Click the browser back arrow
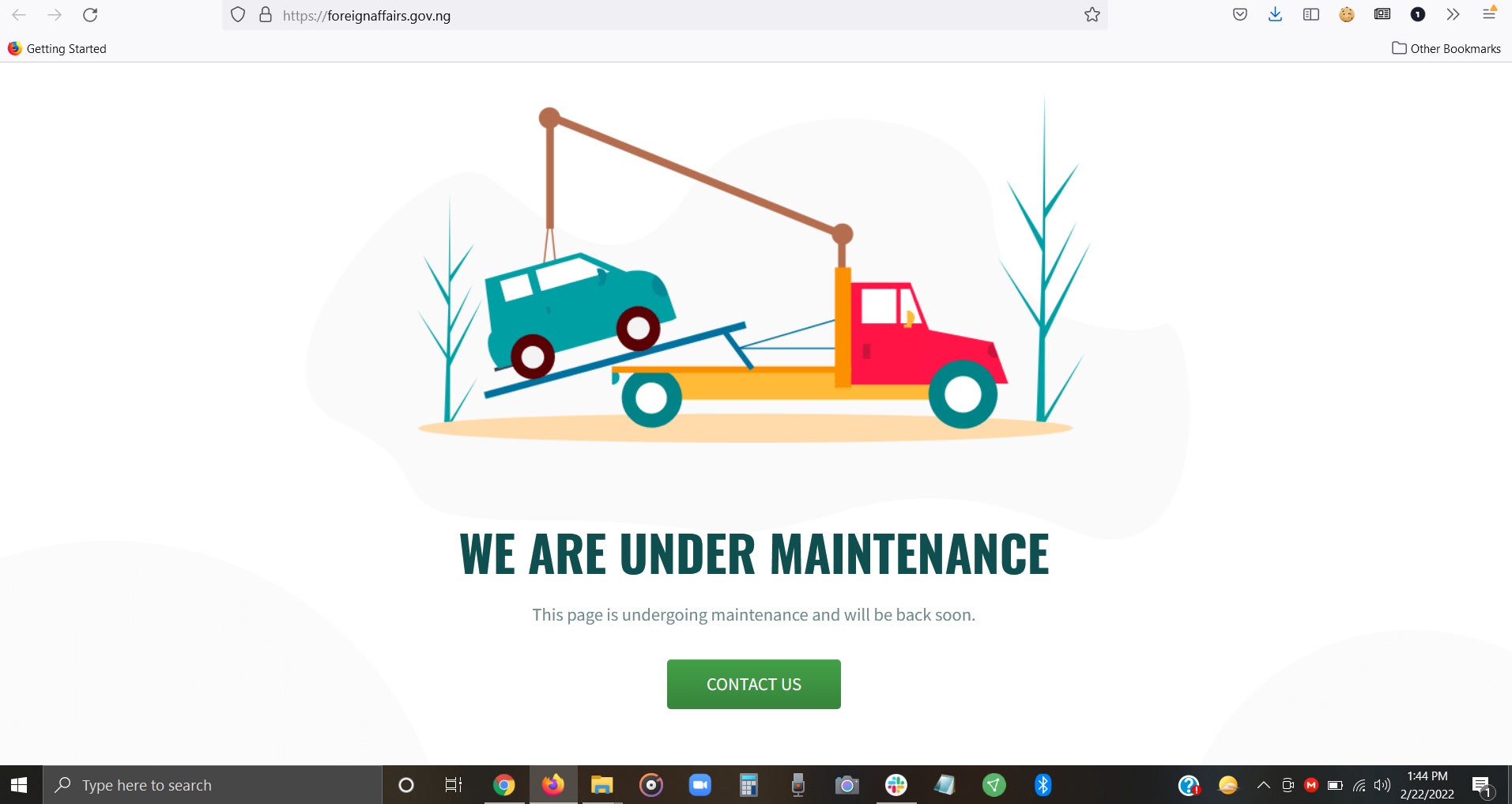The width and height of the screenshot is (1512, 804). click(19, 15)
